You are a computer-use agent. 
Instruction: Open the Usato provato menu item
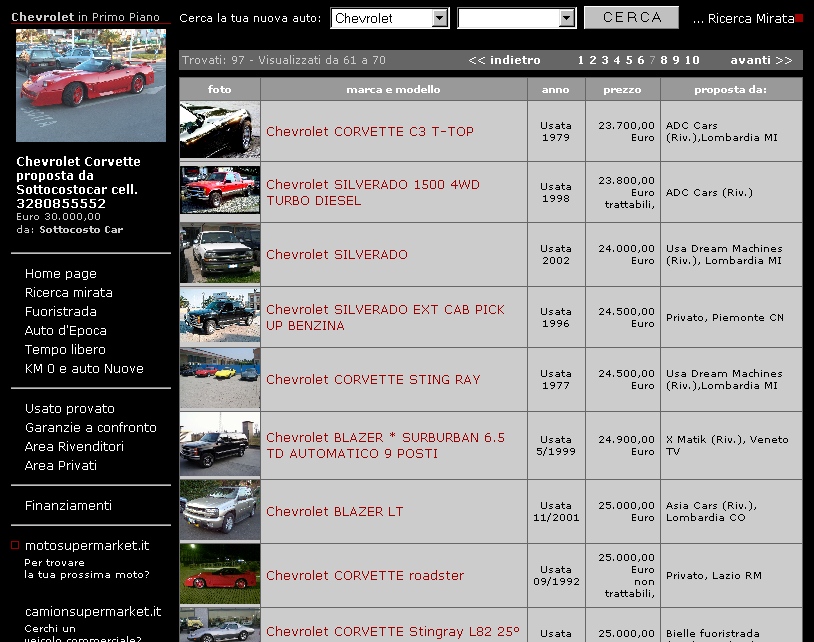pyautogui.click(x=70, y=409)
